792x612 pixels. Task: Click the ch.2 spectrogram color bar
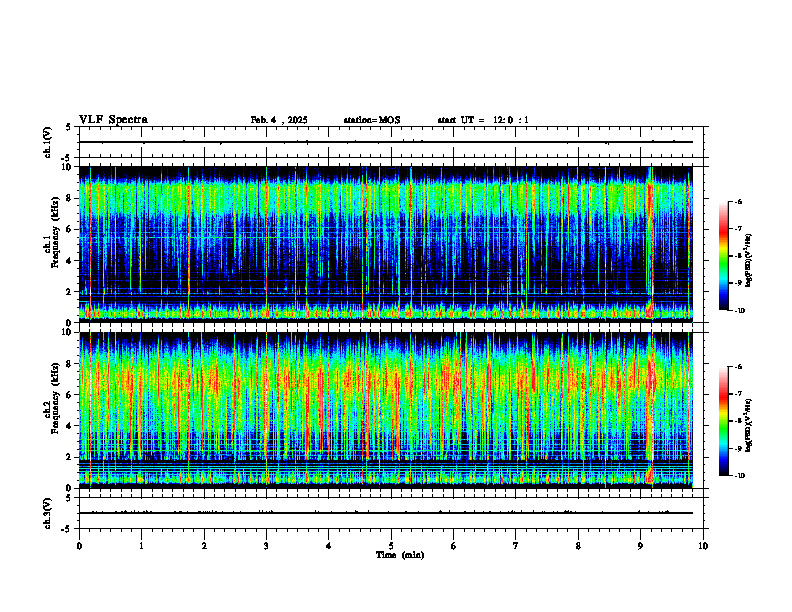(724, 421)
